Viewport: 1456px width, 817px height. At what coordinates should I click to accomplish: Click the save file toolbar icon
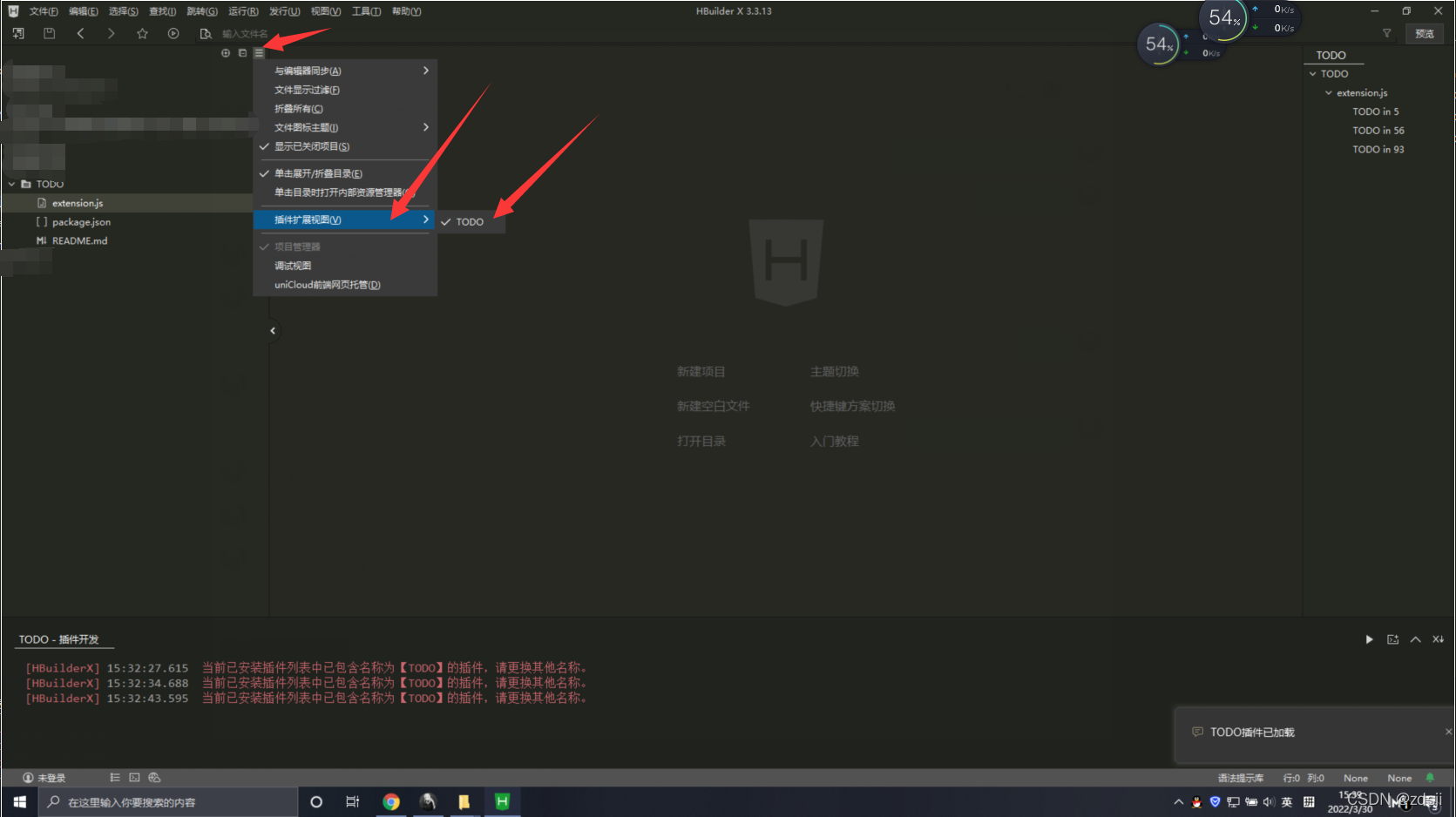(50, 33)
